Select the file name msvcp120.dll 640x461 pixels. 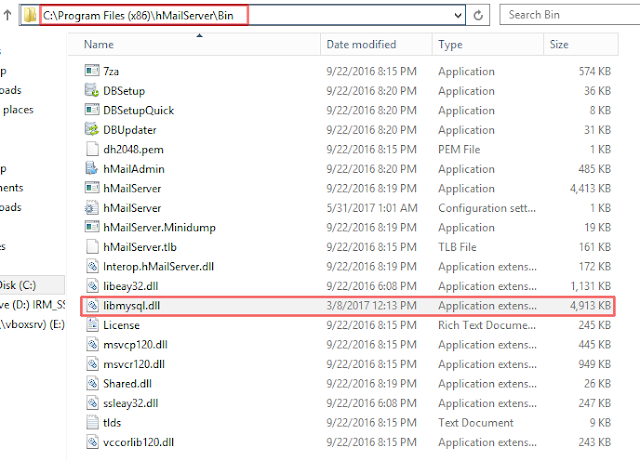point(135,345)
